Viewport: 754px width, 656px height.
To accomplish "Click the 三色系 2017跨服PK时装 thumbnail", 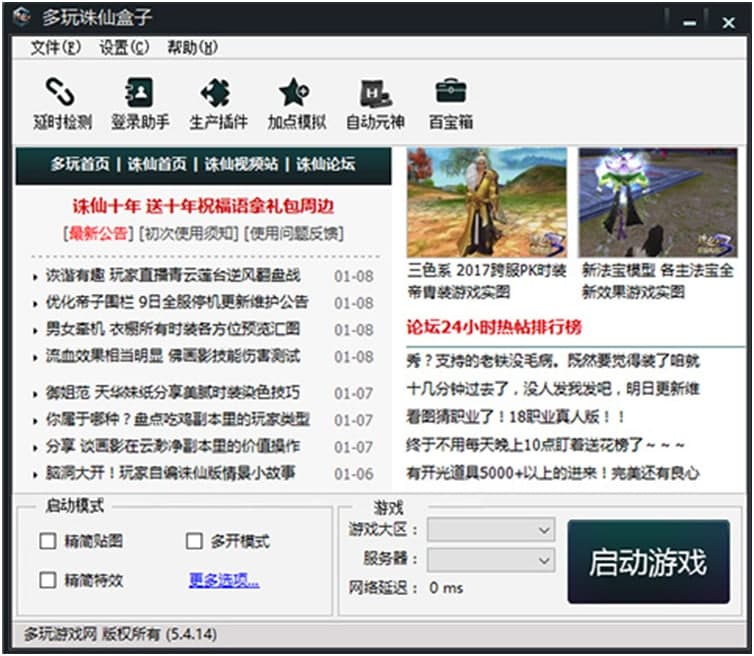I will (487, 203).
